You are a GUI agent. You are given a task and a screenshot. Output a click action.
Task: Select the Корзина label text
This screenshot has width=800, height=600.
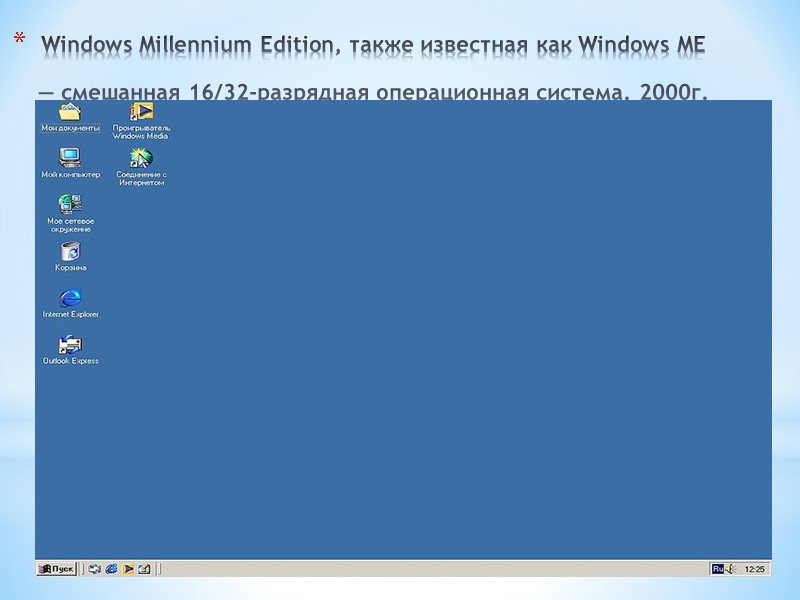coord(68,266)
